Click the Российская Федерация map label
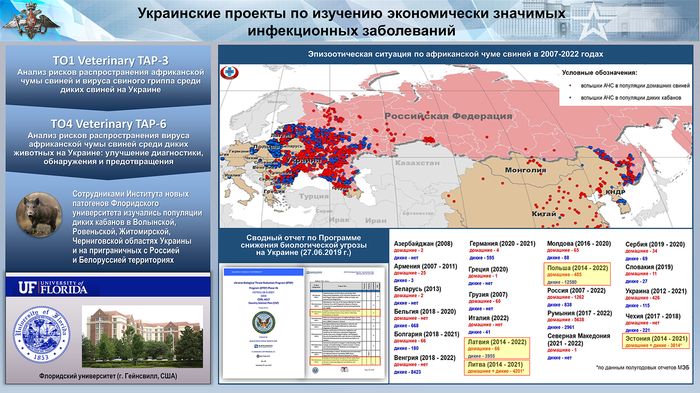Image resolution: width=700 pixels, height=393 pixels. coord(448,116)
